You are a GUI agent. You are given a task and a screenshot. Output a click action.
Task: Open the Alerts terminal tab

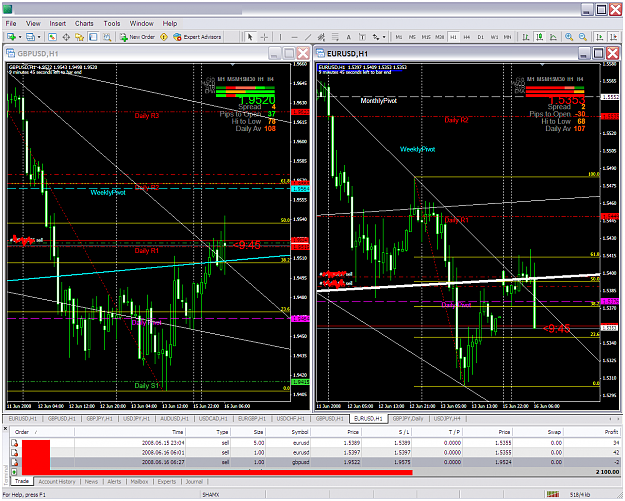point(114,482)
